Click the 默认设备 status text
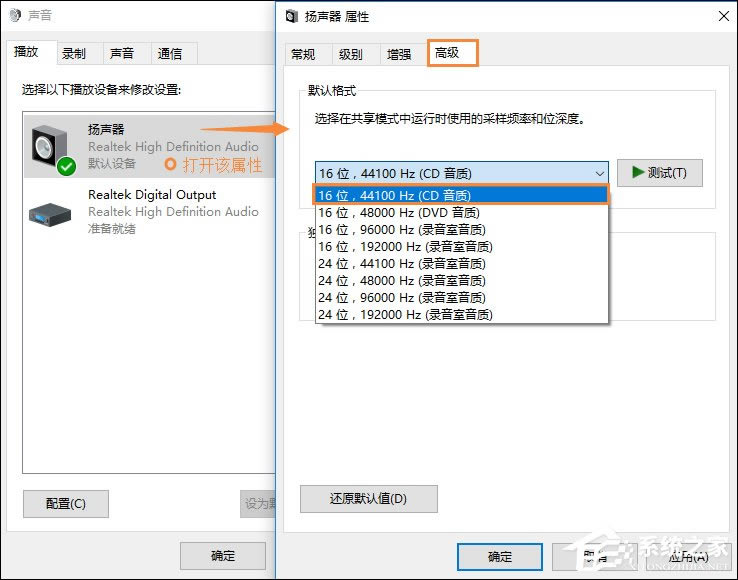The width and height of the screenshot is (738, 580). (112, 163)
